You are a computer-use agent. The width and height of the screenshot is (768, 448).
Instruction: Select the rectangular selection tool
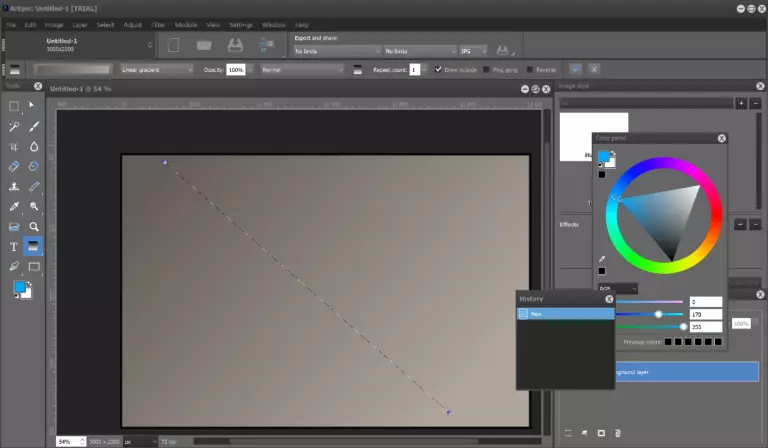[x=14, y=106]
